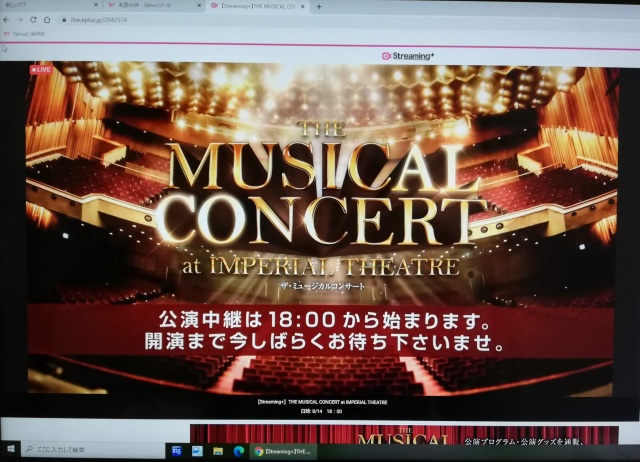Close the Streaming+ tab
The width and height of the screenshot is (640, 462).
(x=302, y=7)
